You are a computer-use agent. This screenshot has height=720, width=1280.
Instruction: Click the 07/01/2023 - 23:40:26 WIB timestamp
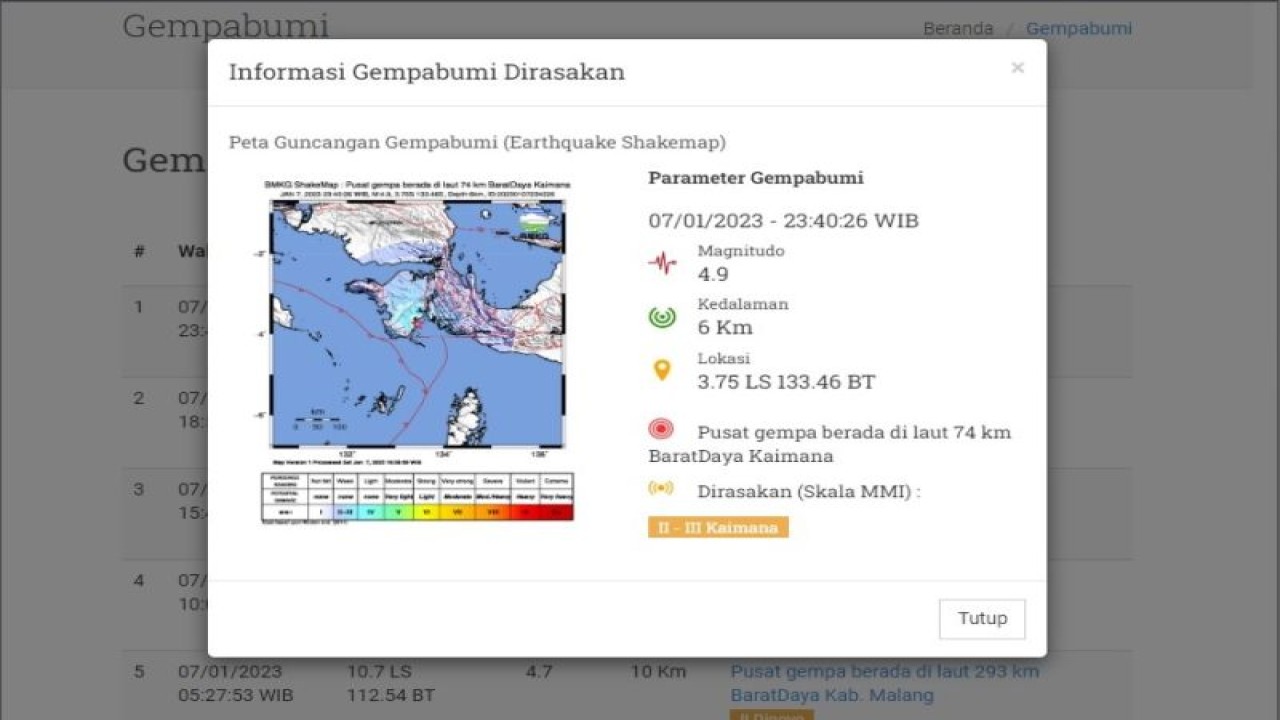click(x=783, y=221)
